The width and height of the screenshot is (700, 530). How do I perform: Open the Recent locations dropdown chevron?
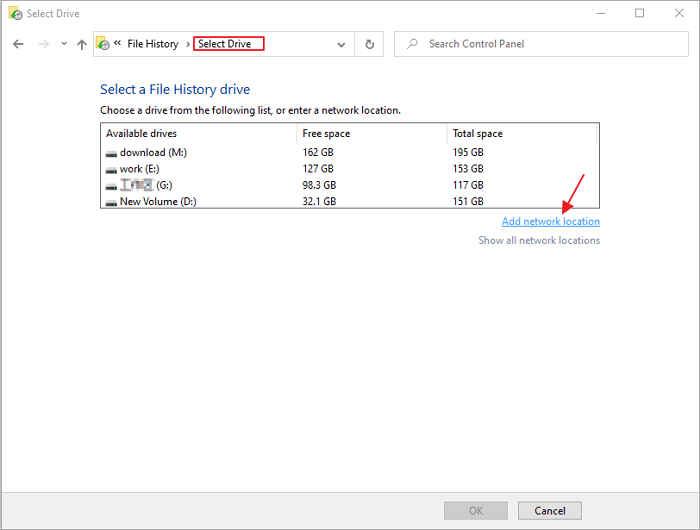click(64, 44)
